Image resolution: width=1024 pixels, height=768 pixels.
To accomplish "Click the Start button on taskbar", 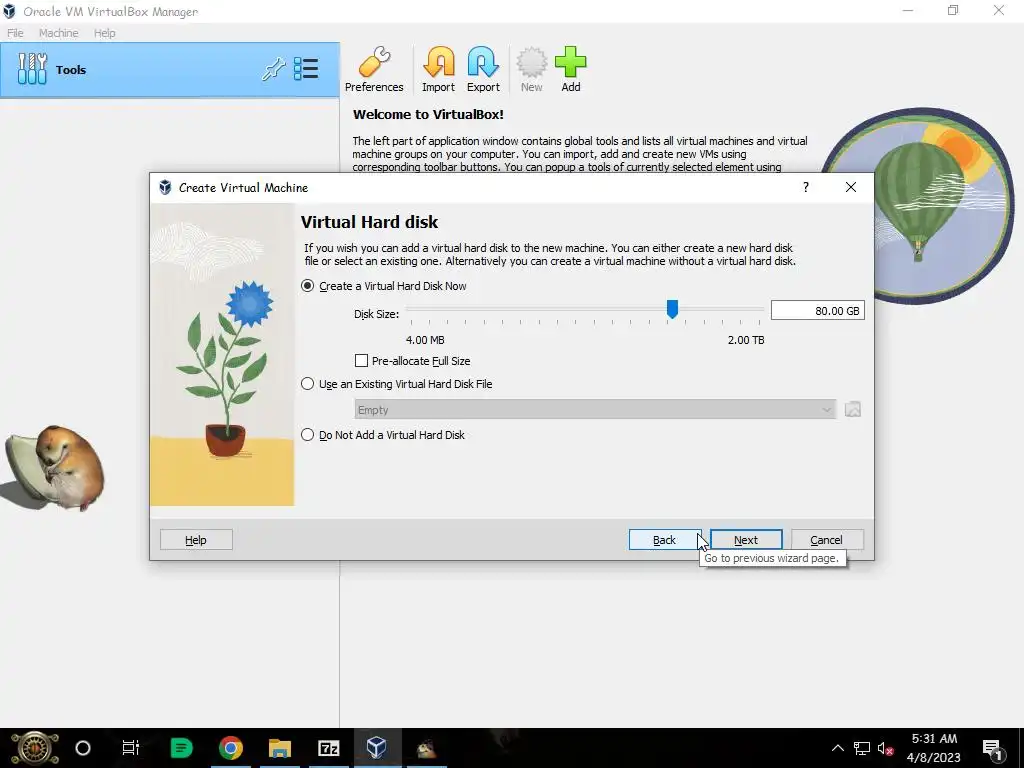I will tap(35, 748).
